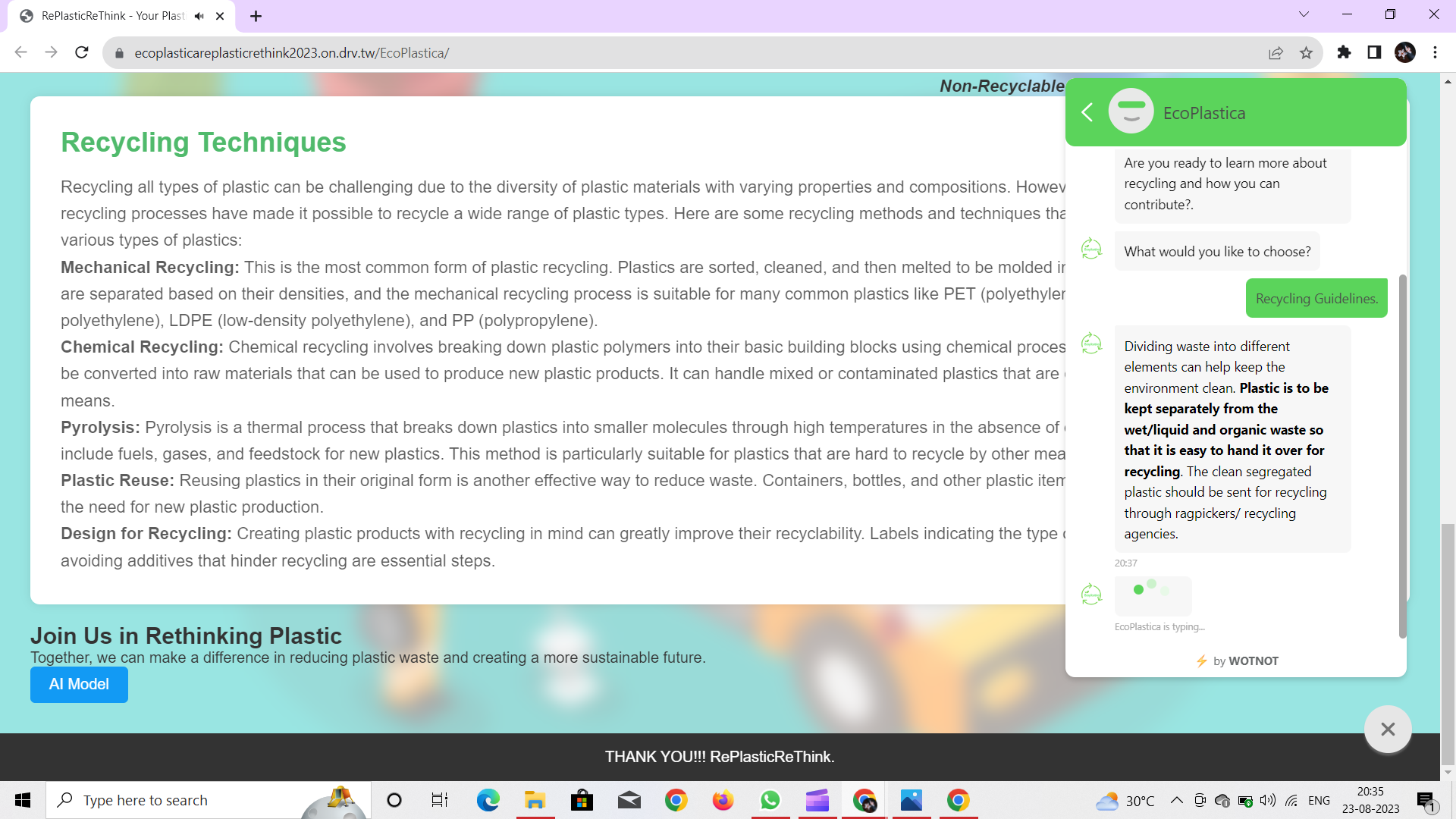Open the browser extensions puzzle icon
1456x819 pixels.
click(1344, 52)
